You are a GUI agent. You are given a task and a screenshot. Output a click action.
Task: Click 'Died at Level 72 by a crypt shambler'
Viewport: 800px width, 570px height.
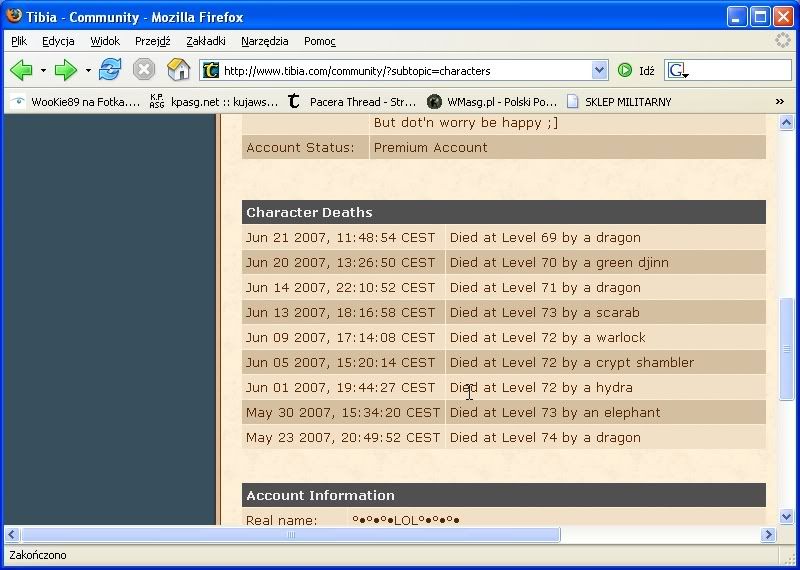point(572,363)
